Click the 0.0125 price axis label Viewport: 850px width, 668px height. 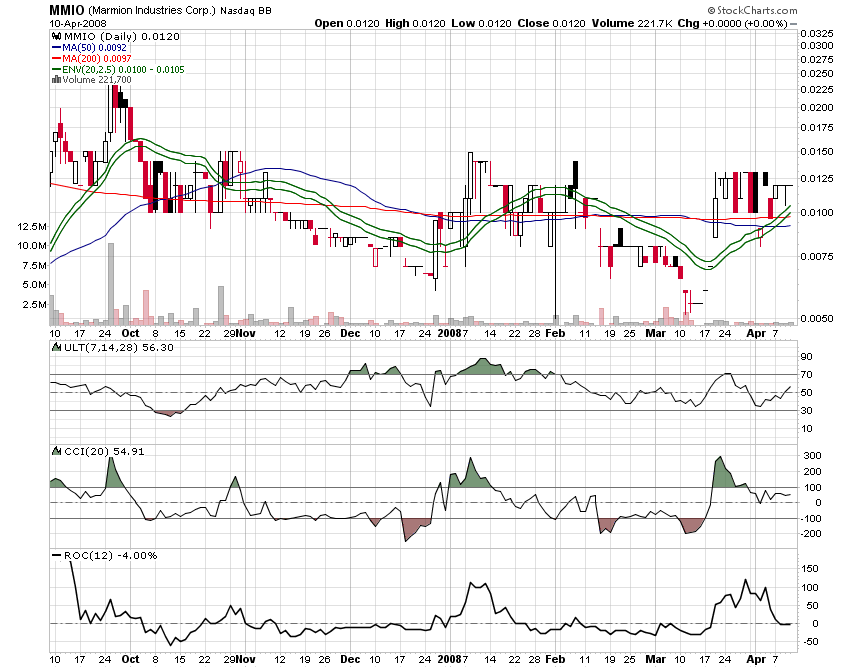click(817, 178)
